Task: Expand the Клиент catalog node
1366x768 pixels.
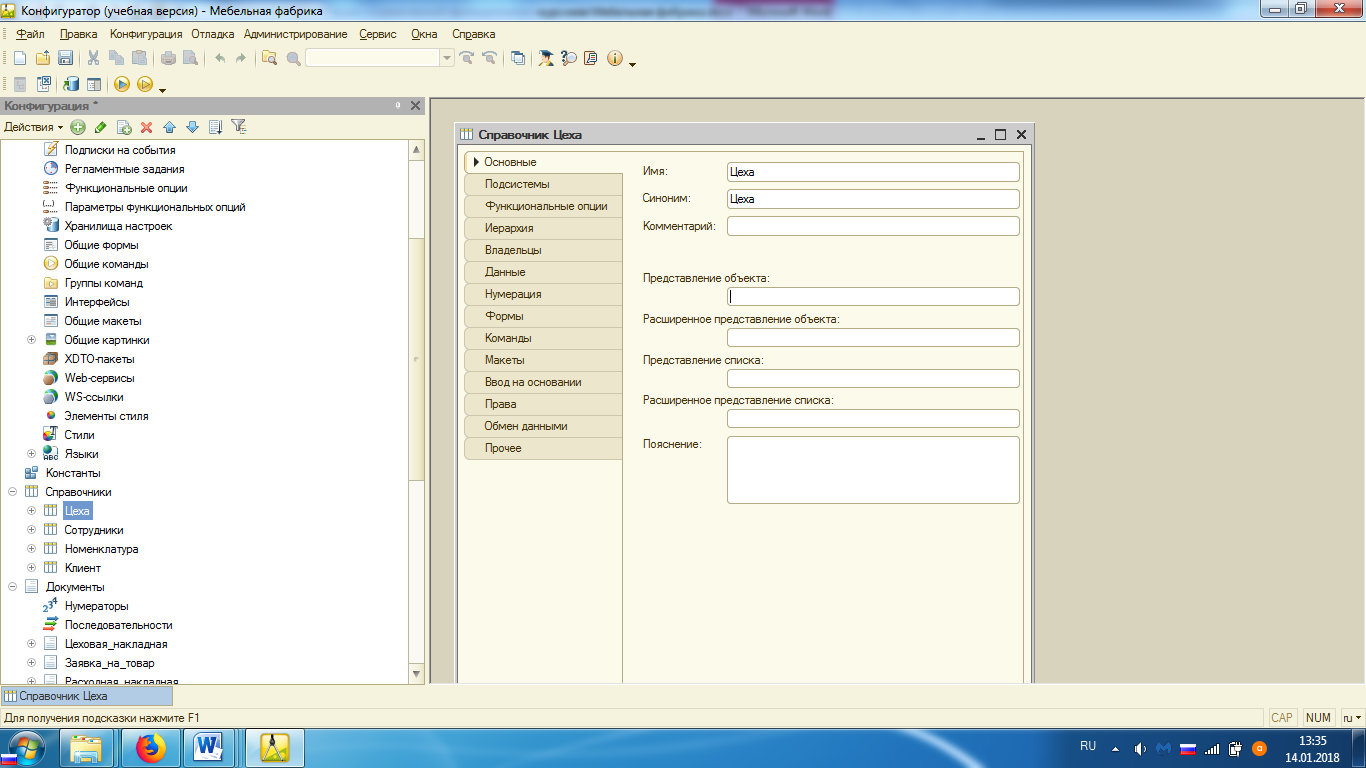Action: pos(31,568)
